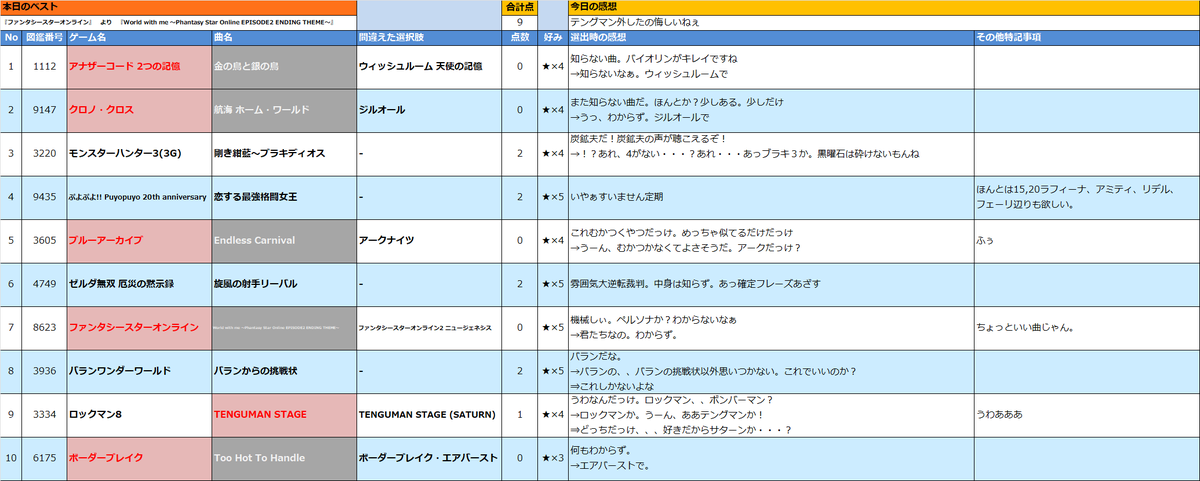This screenshot has width=1200, height=481.
Task: Click the 図鑑番号 column header
Action: pos(45,37)
